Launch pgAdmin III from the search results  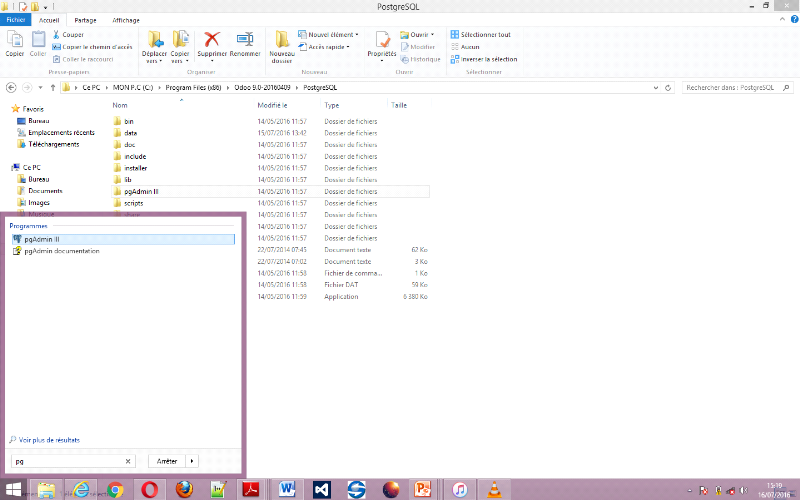coord(123,239)
